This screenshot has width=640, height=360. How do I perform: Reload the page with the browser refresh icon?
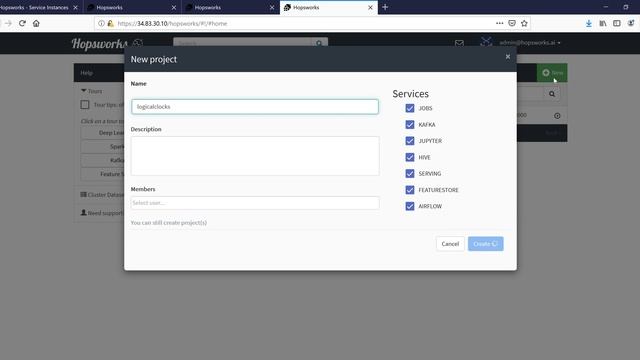[x=22, y=23]
